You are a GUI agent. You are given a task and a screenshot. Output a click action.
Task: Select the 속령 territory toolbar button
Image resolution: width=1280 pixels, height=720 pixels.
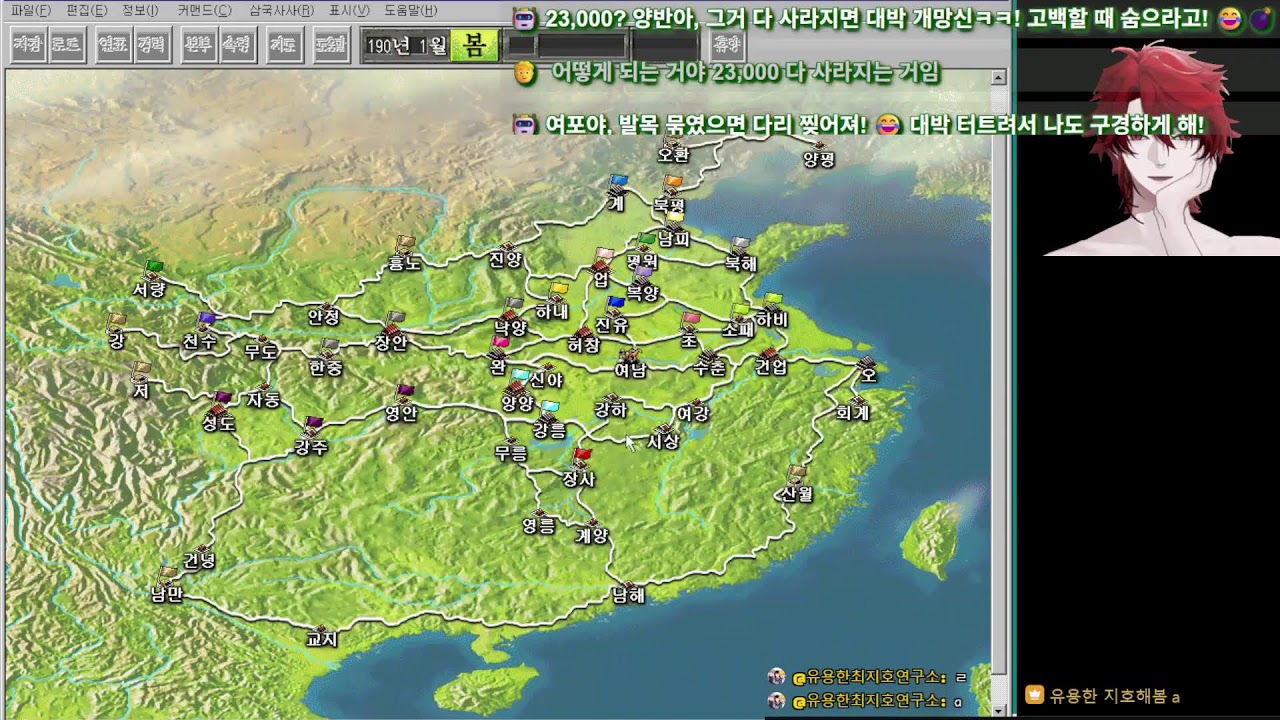(x=236, y=44)
